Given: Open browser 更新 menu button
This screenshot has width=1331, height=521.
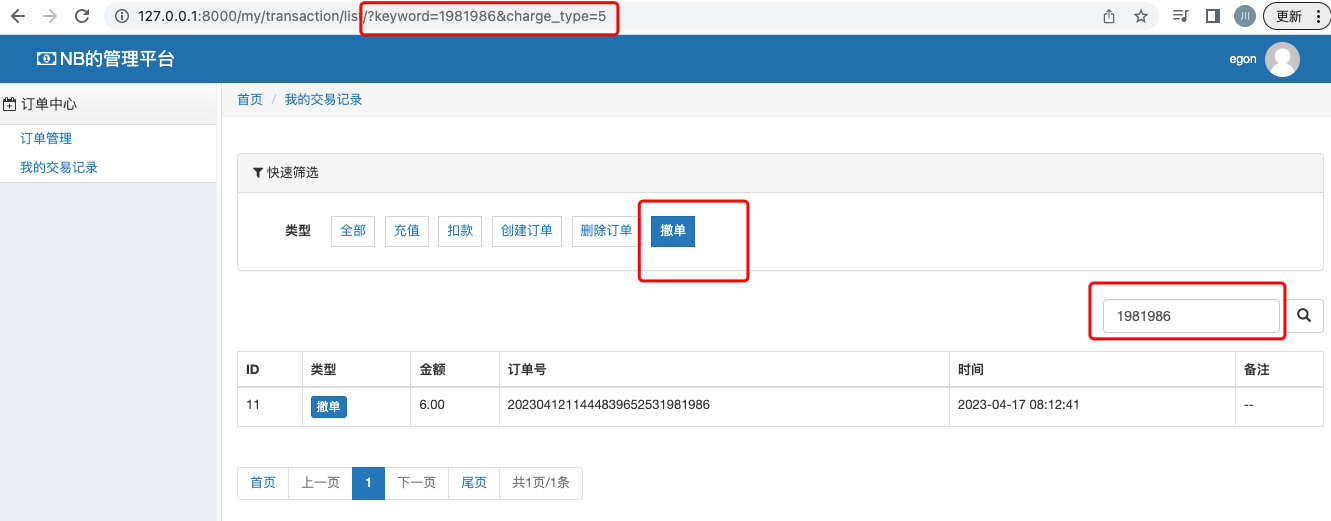Looking at the screenshot, I should click(1297, 16).
